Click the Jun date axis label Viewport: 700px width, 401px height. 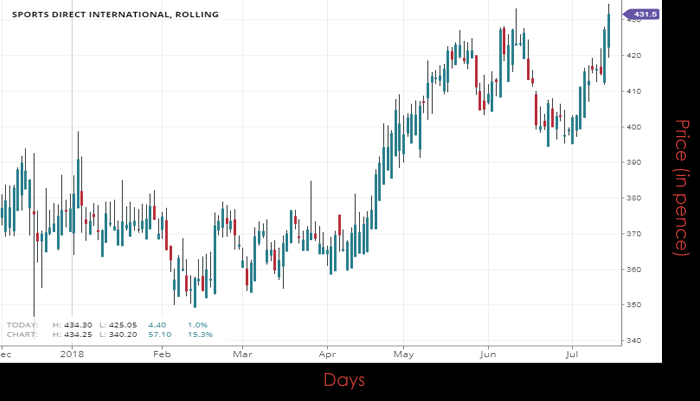pyautogui.click(x=487, y=353)
